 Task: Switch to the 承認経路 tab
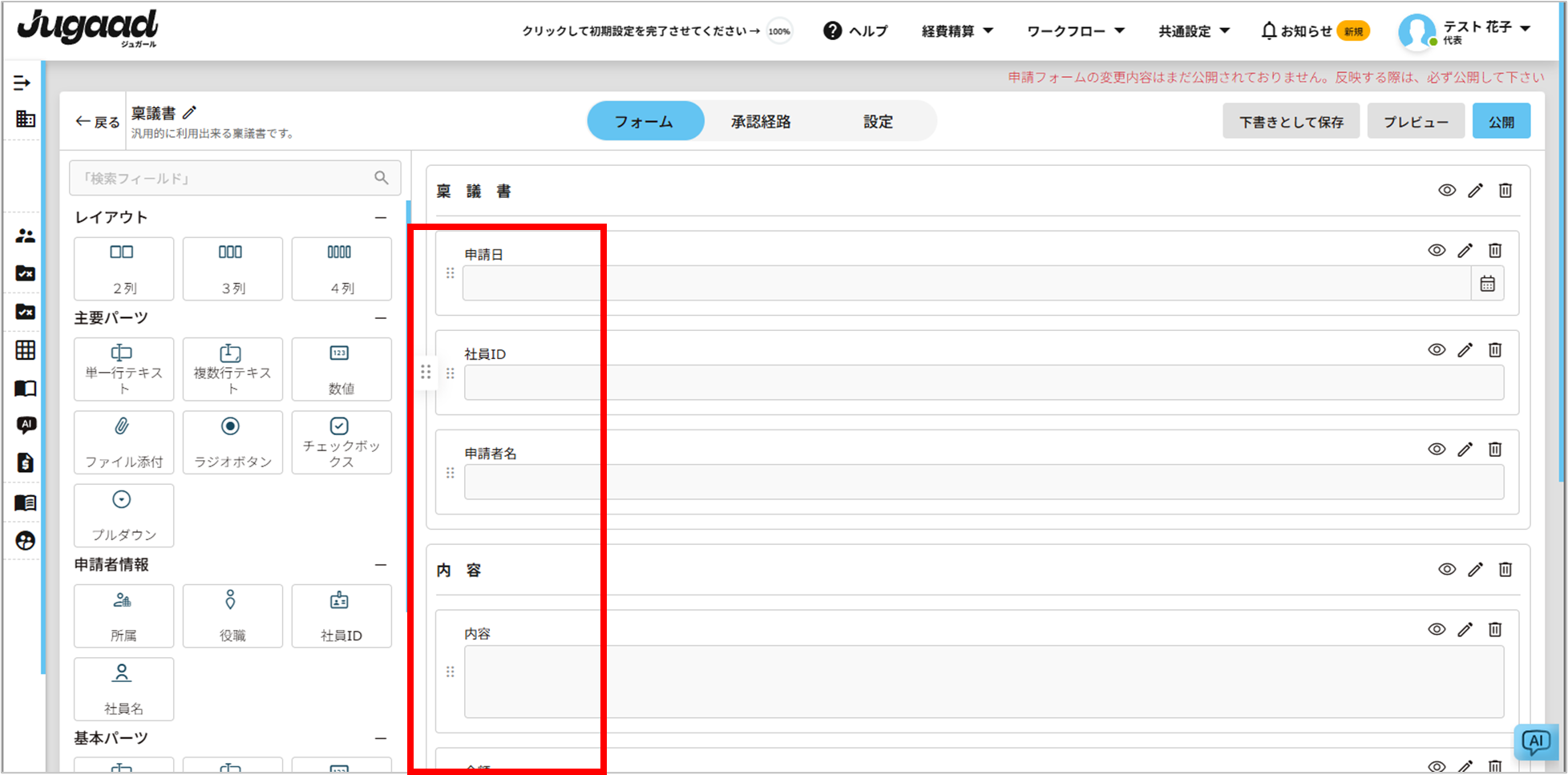(761, 122)
